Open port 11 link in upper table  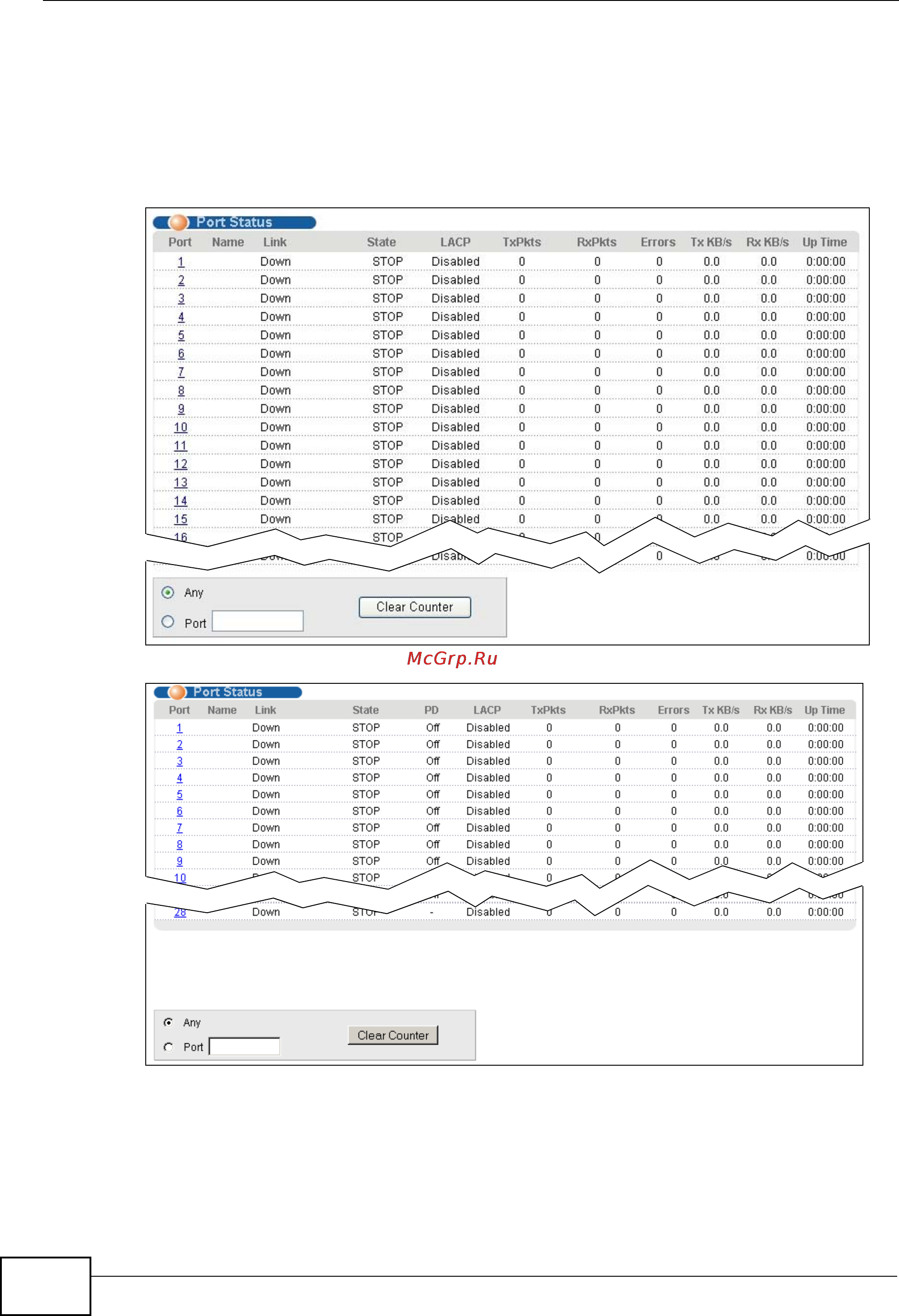click(180, 446)
